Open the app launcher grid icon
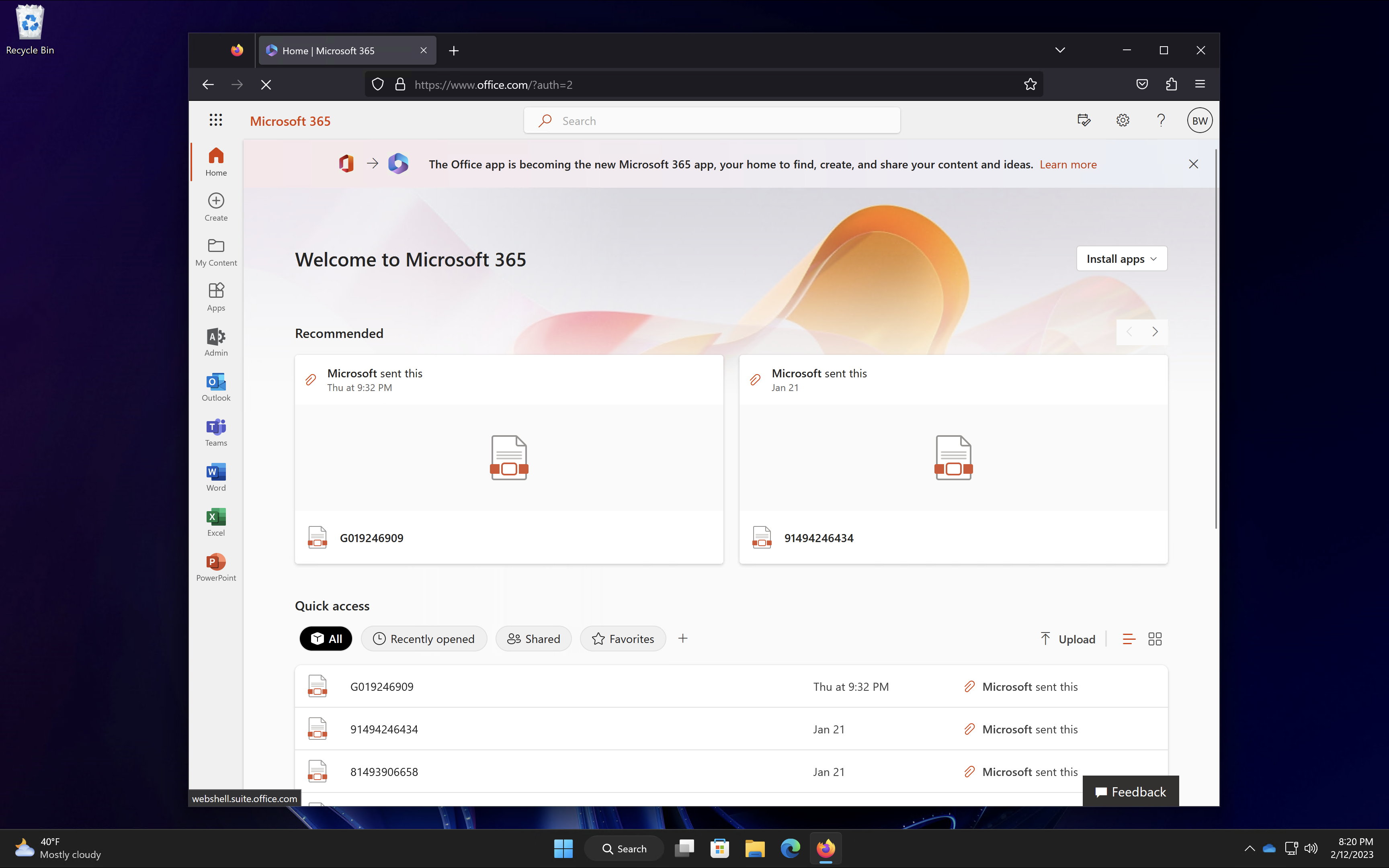Image resolution: width=1389 pixels, height=868 pixels. tap(216, 120)
